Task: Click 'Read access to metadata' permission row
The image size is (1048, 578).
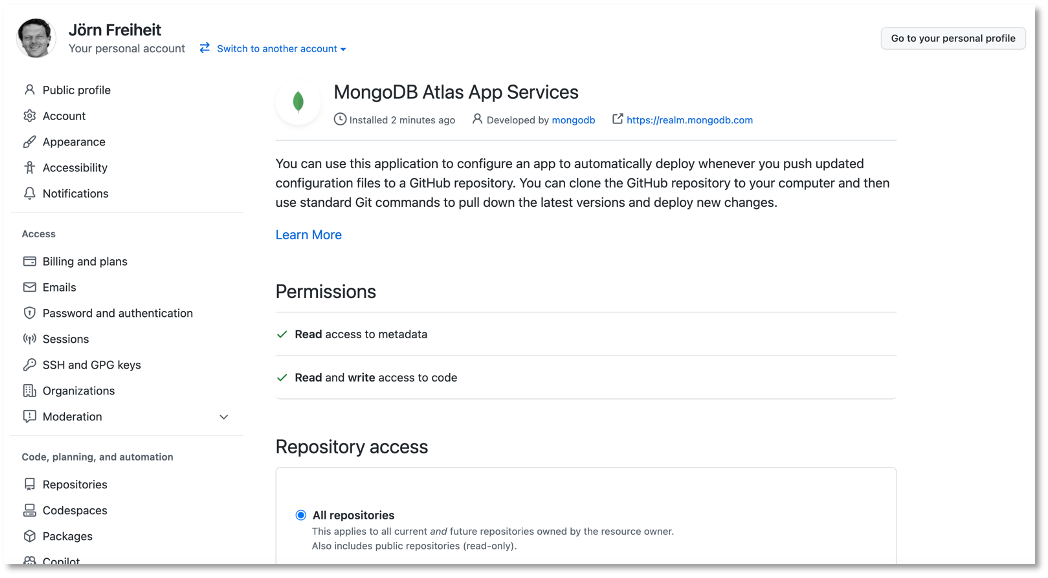Action: click(585, 334)
